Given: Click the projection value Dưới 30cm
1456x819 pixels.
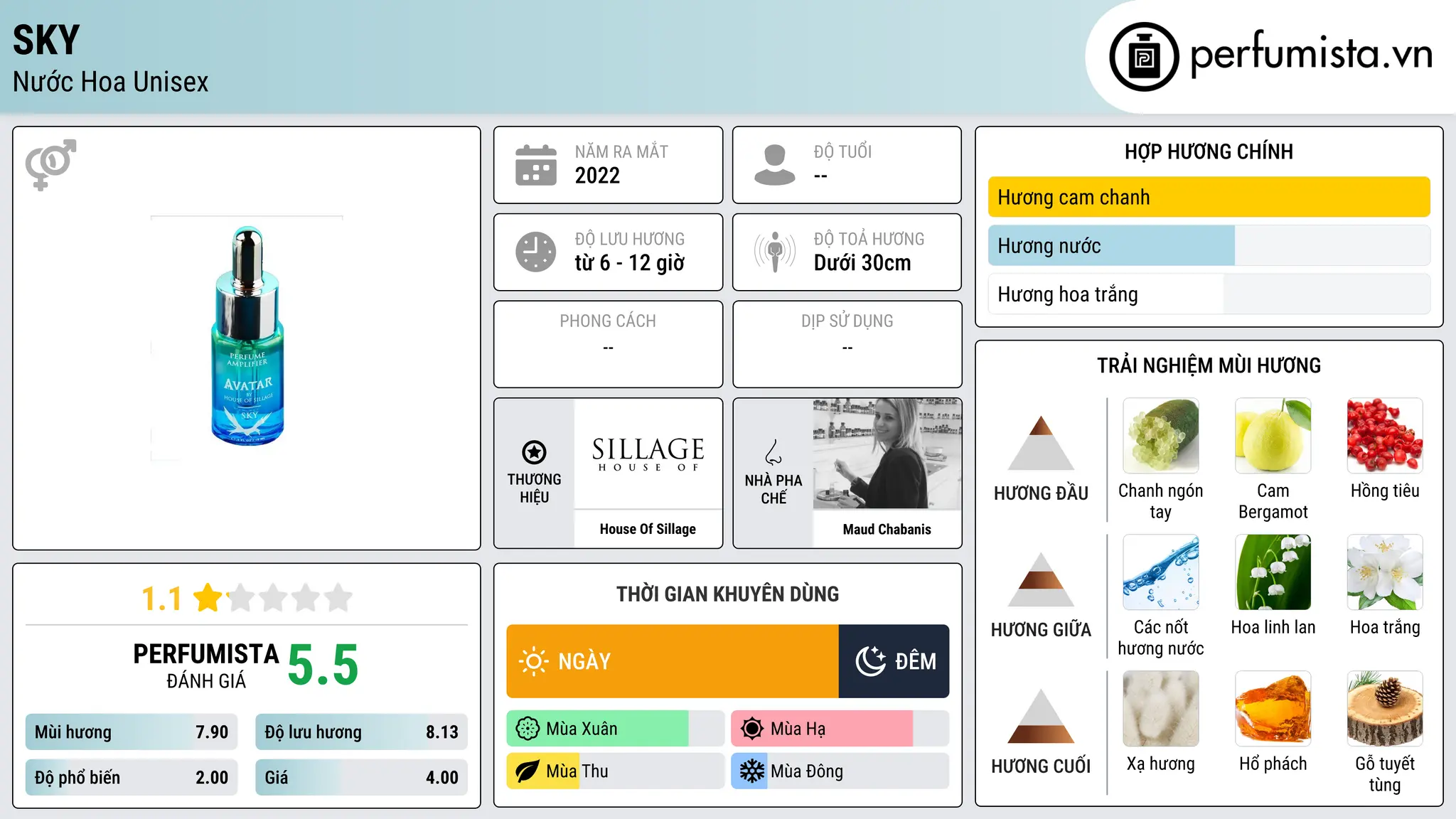Looking at the screenshot, I should point(862,263).
